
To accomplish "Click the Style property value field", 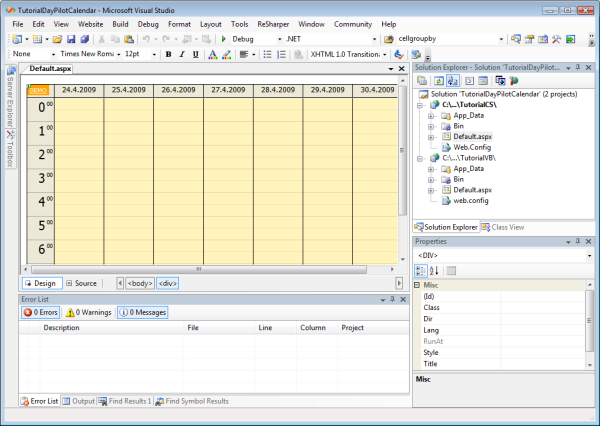I will pyautogui.click(x=542, y=353).
